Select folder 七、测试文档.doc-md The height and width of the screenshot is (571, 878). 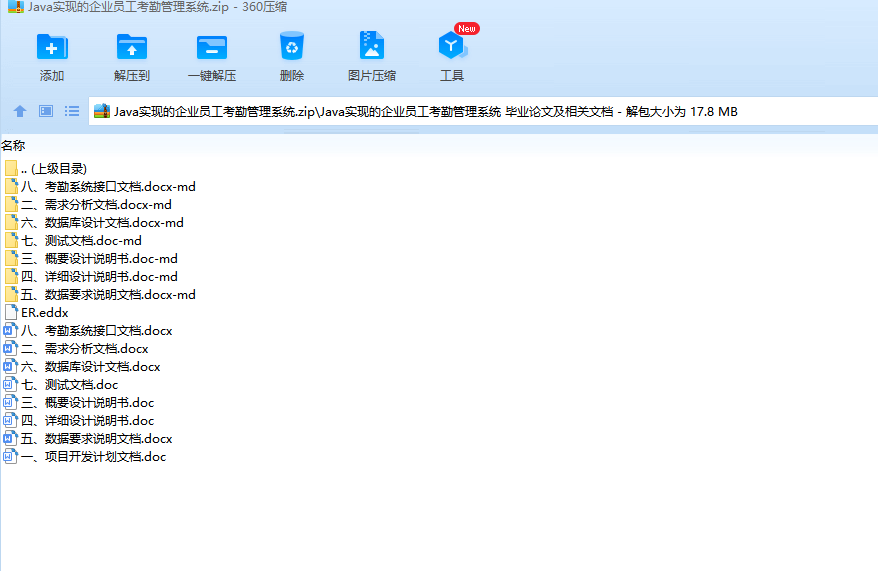(73, 240)
